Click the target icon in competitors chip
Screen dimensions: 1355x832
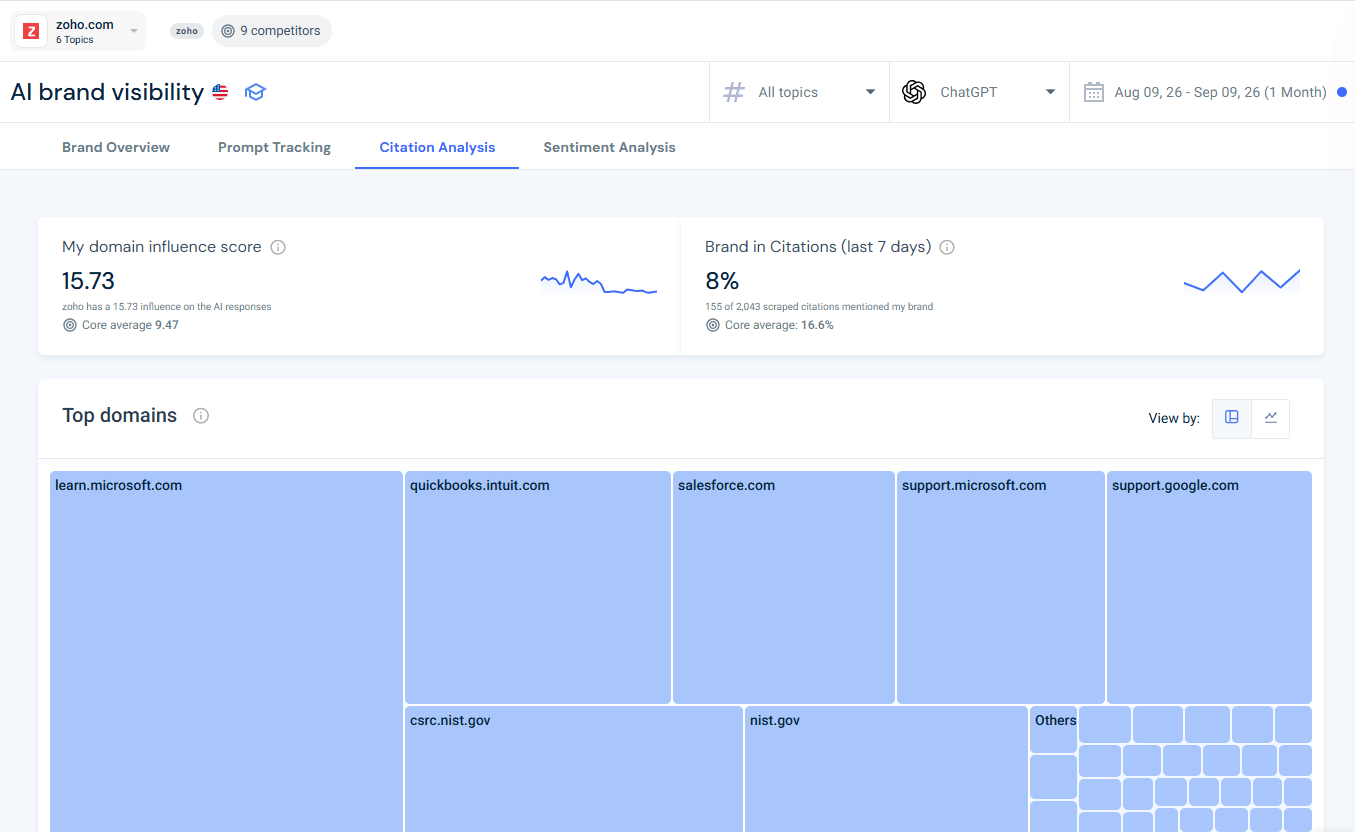pos(228,31)
